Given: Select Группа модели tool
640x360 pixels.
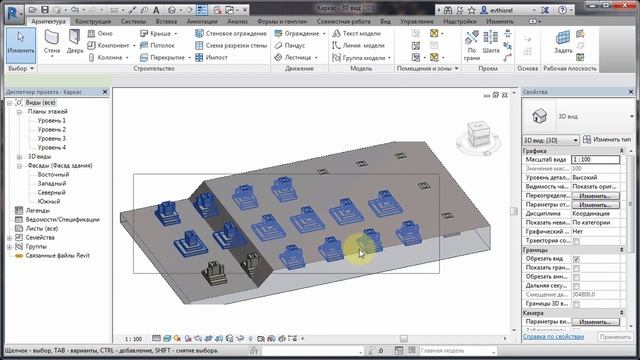Looking at the screenshot, I should (358, 58).
